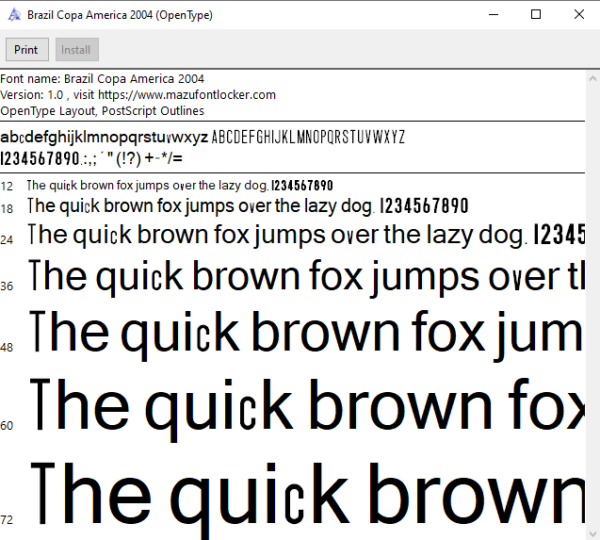600x540 pixels.
Task: Click the size 48 label
Action: (x=7, y=347)
